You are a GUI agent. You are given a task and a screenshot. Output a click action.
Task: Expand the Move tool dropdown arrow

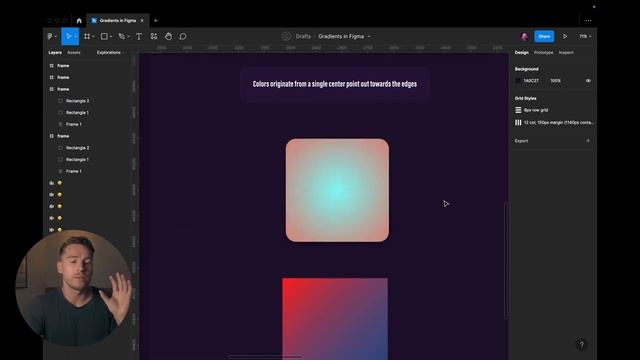(x=76, y=36)
